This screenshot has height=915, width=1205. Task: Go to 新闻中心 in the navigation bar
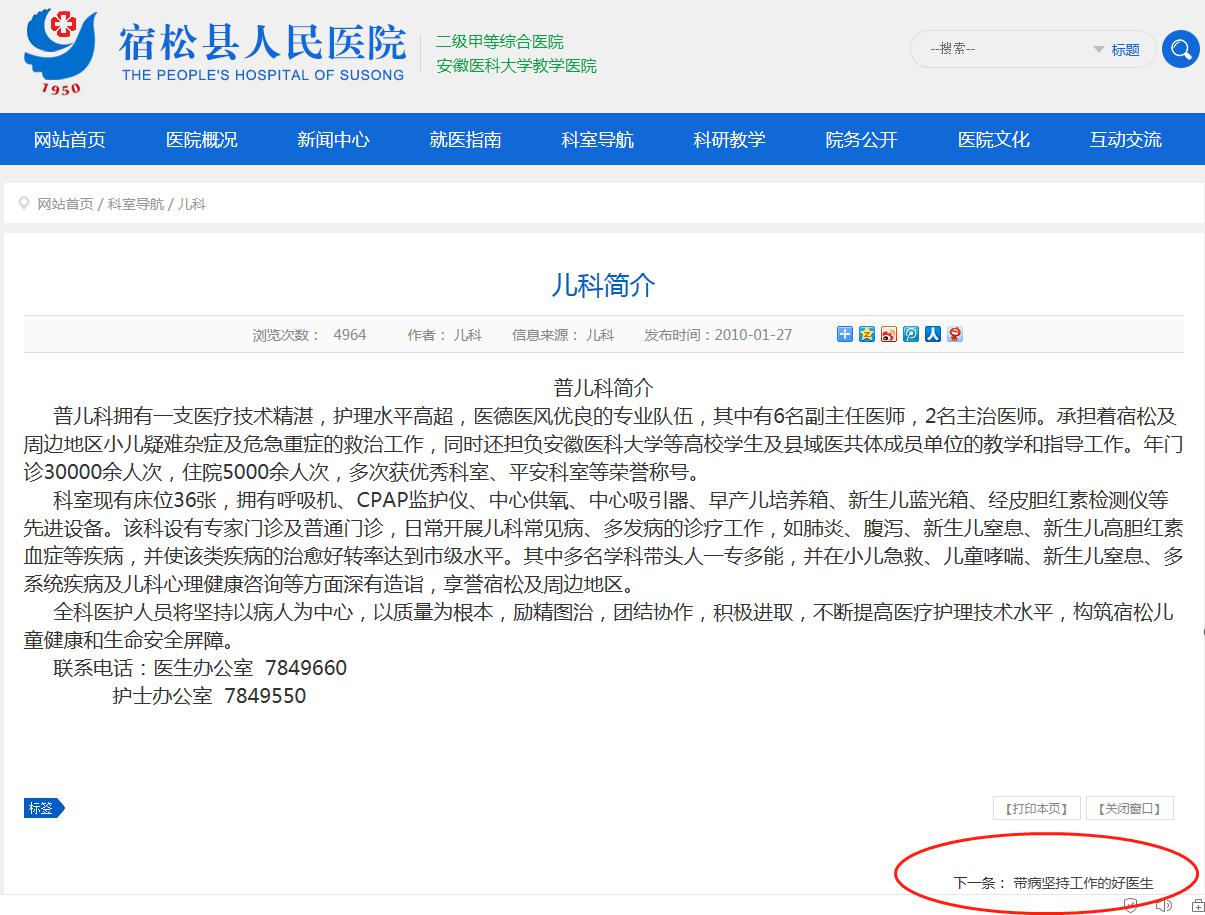tap(333, 140)
